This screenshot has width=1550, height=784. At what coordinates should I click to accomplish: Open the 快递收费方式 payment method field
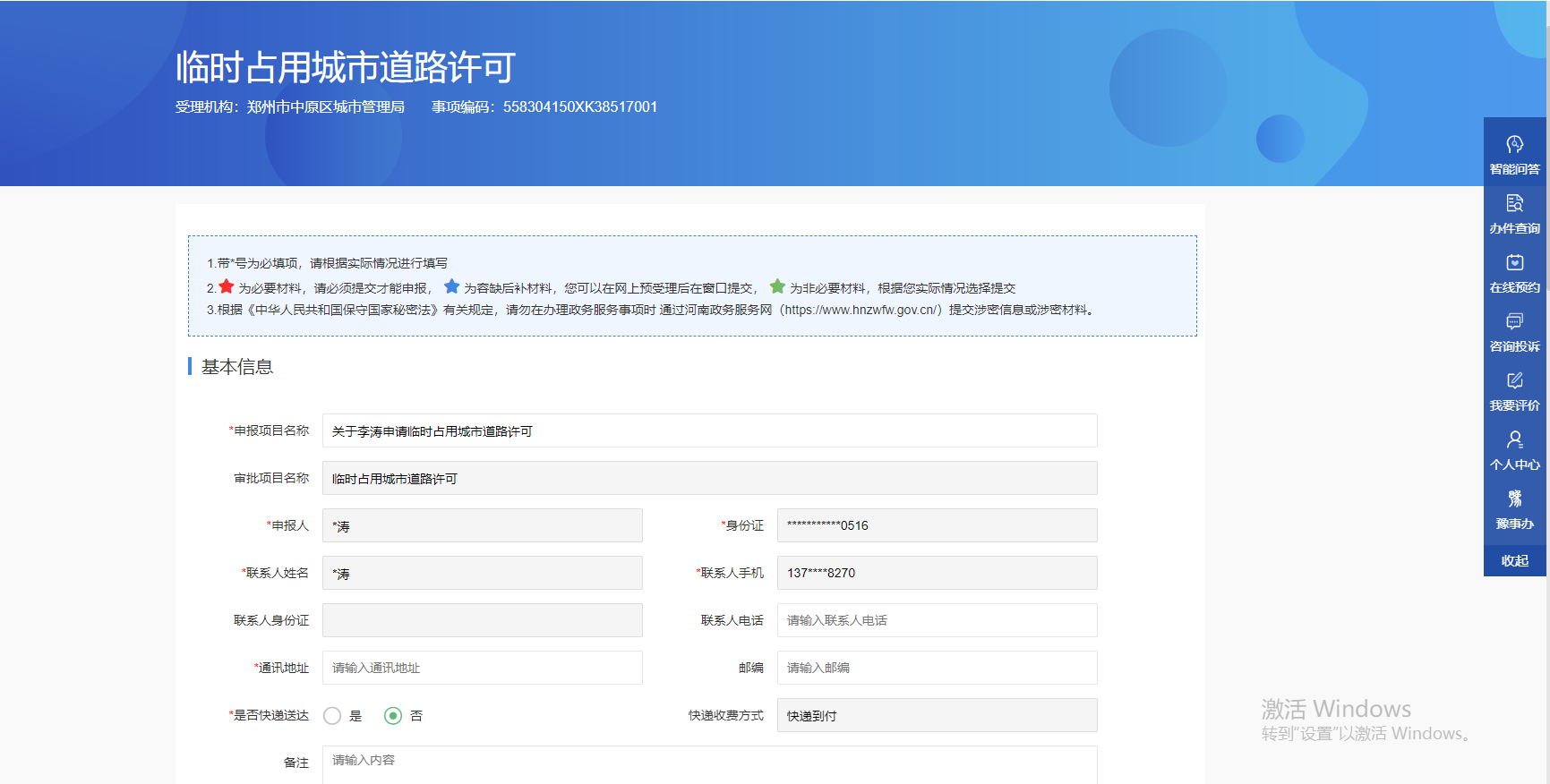coord(937,715)
